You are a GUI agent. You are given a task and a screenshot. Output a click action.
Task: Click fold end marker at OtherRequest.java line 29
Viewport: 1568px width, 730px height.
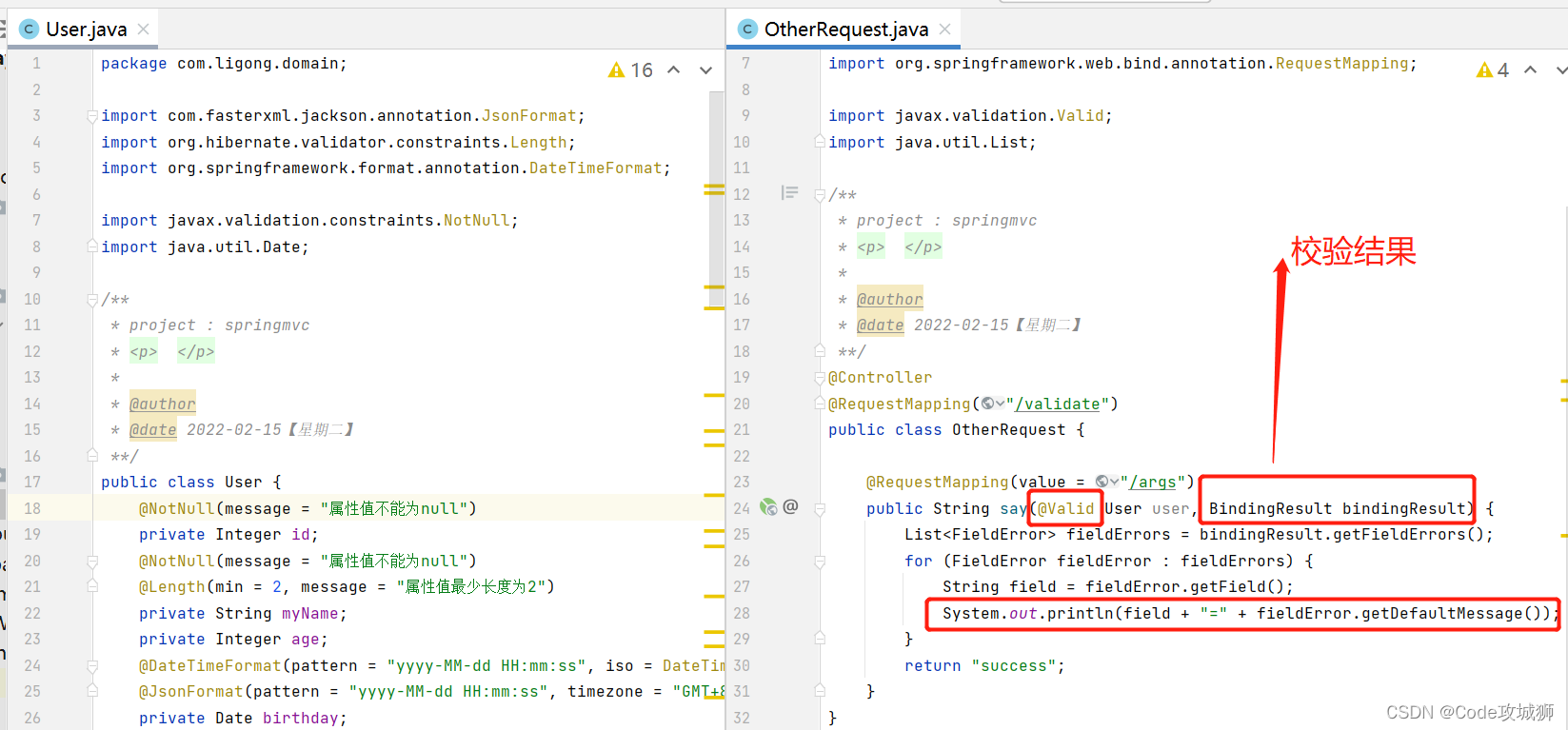(x=820, y=638)
